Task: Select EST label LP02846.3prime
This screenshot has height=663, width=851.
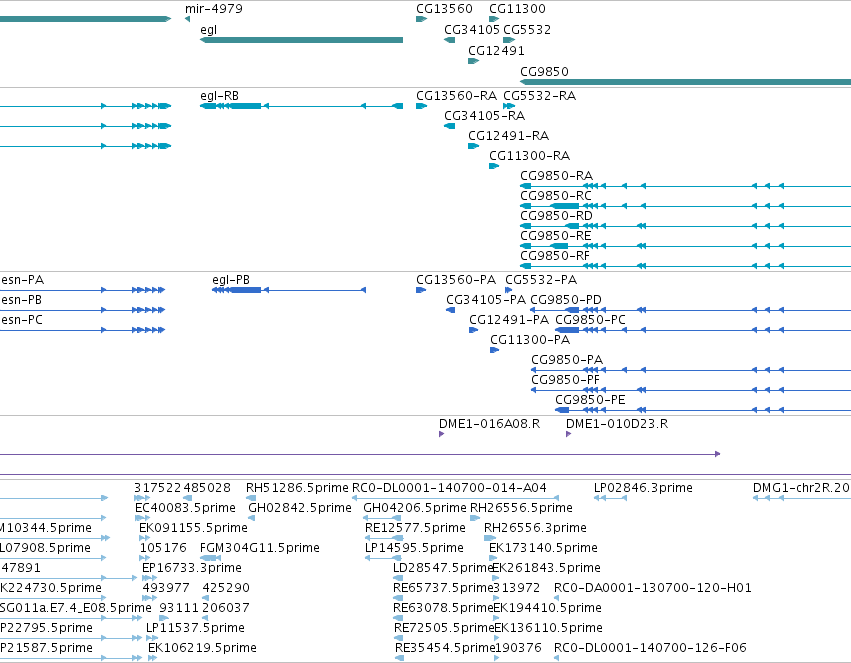Action: coord(643,488)
